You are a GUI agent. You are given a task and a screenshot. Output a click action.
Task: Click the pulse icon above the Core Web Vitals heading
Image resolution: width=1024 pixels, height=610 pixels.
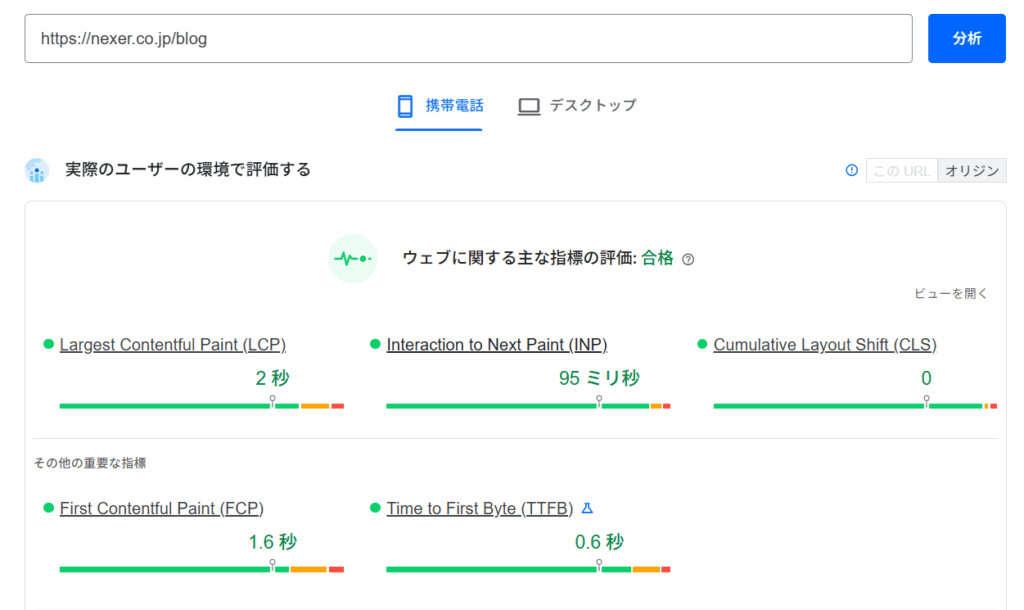(352, 258)
